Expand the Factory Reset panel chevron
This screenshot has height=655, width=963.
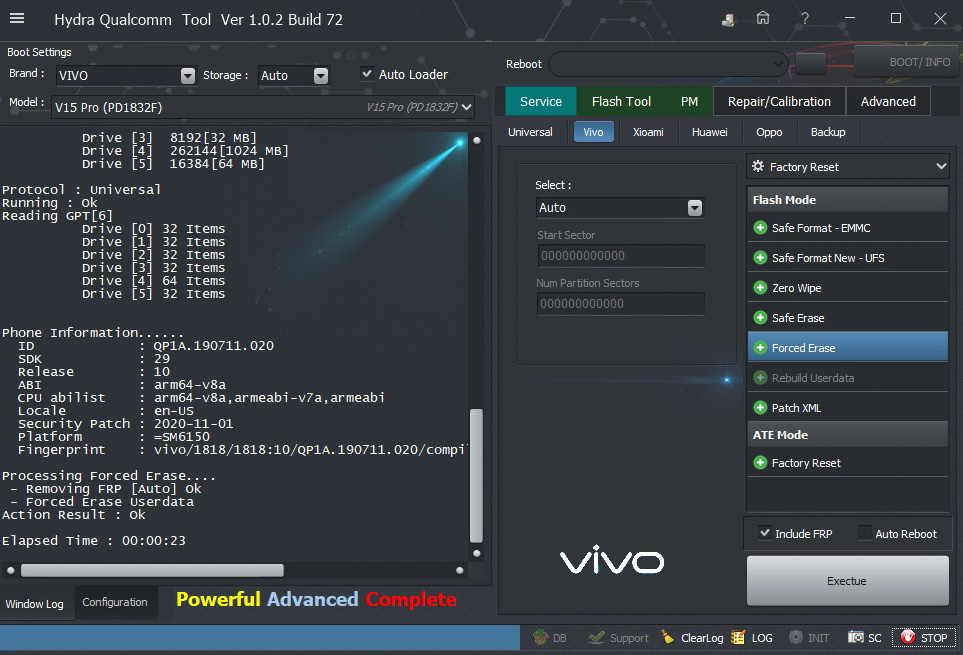[x=941, y=166]
